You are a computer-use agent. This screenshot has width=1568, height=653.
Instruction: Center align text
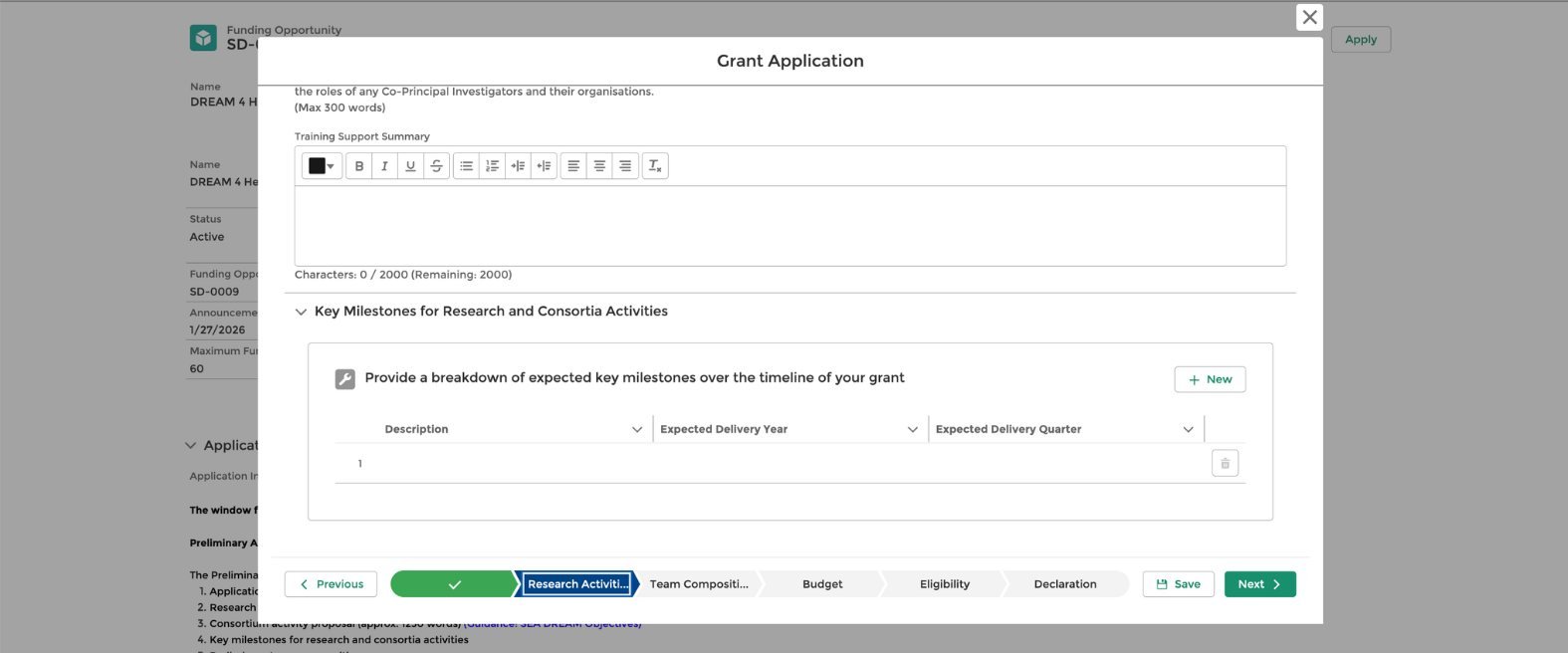point(599,166)
